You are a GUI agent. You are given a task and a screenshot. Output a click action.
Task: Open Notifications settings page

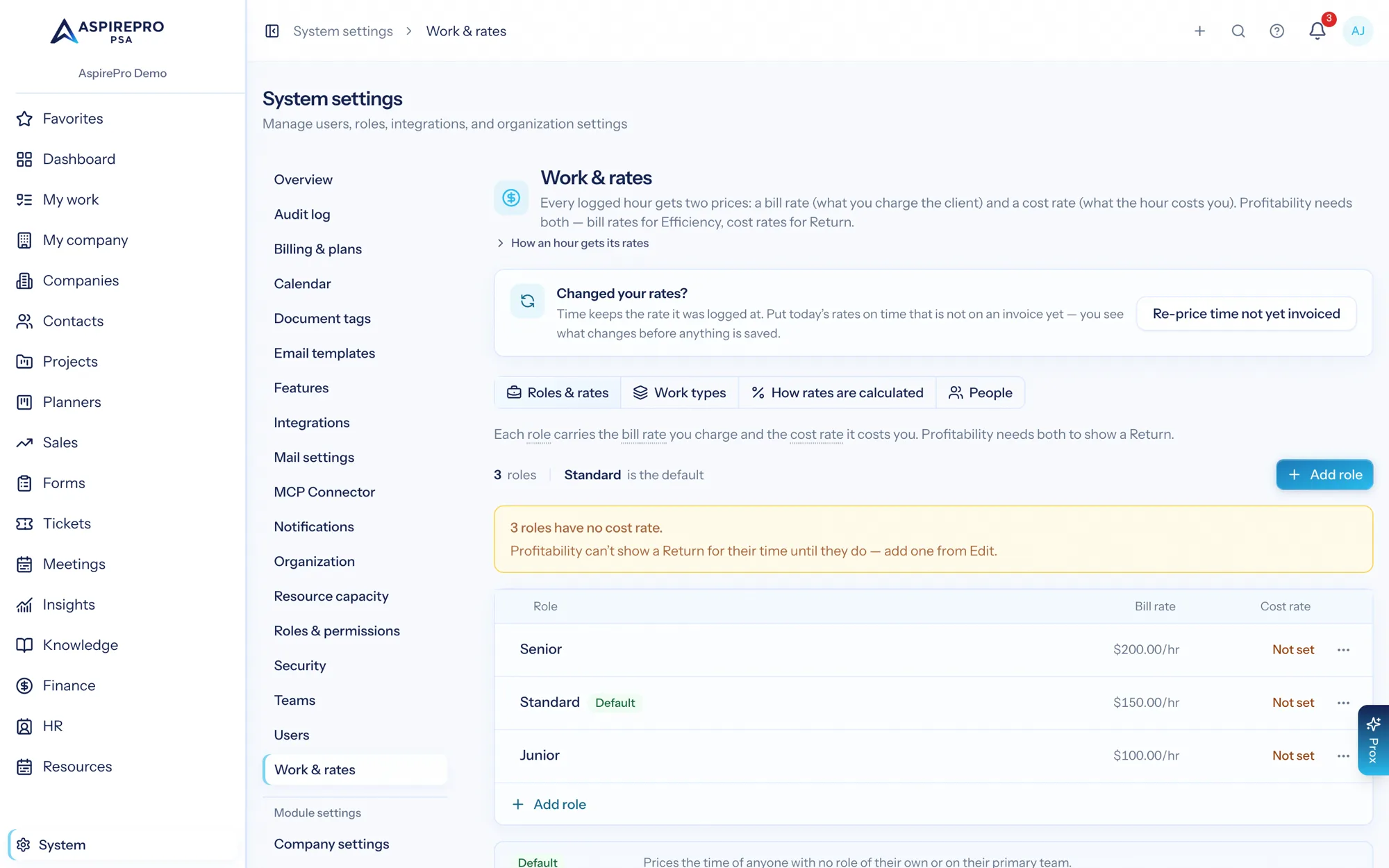[356, 527]
